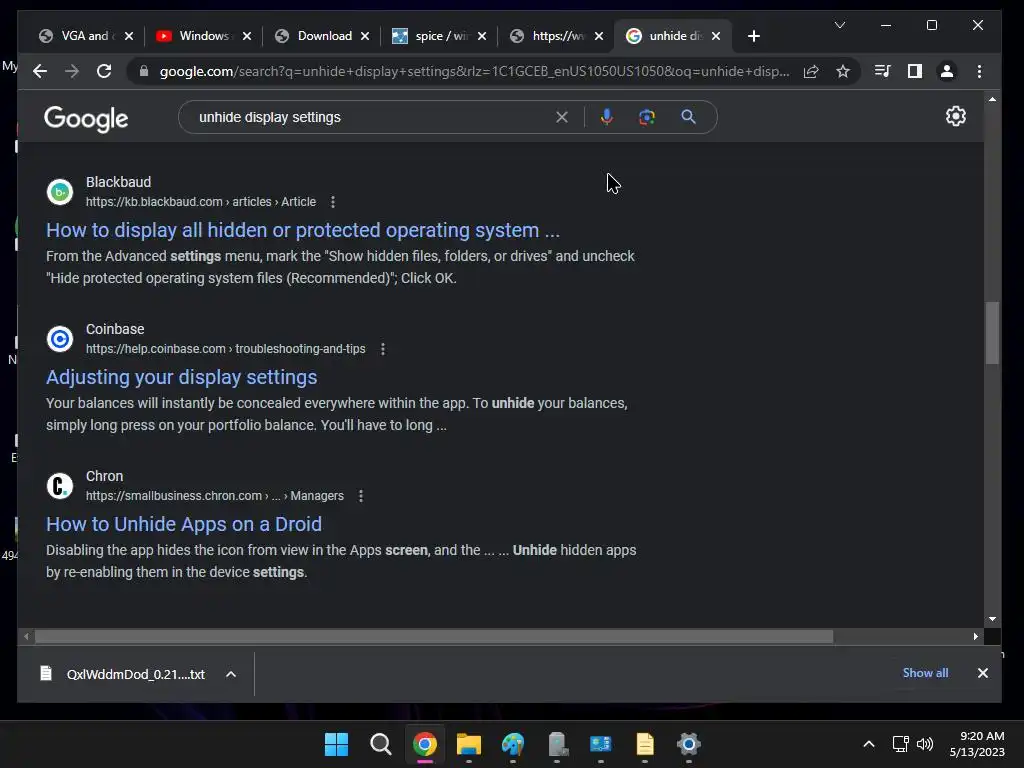The width and height of the screenshot is (1024, 768).
Task: Click the Blackbaud site favicon
Action: click(60, 192)
